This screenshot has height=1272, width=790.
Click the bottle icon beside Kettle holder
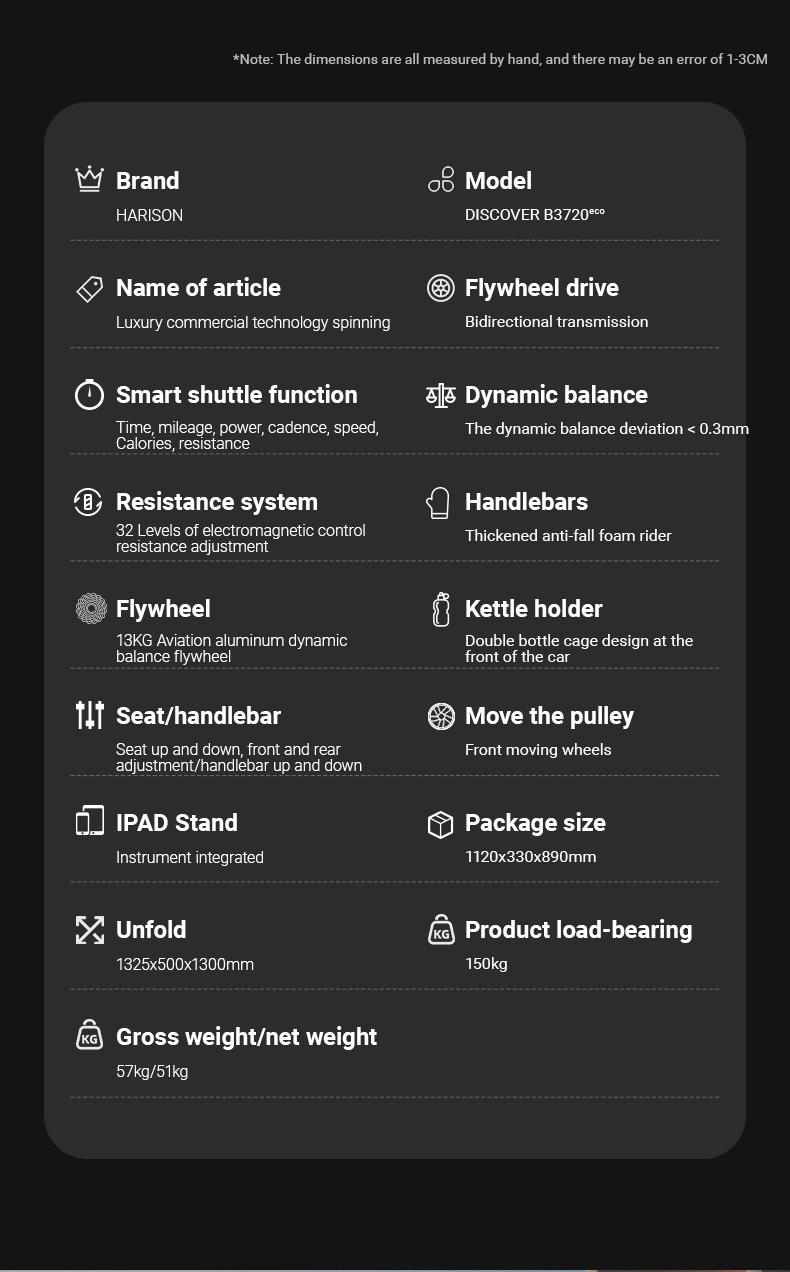(x=441, y=609)
